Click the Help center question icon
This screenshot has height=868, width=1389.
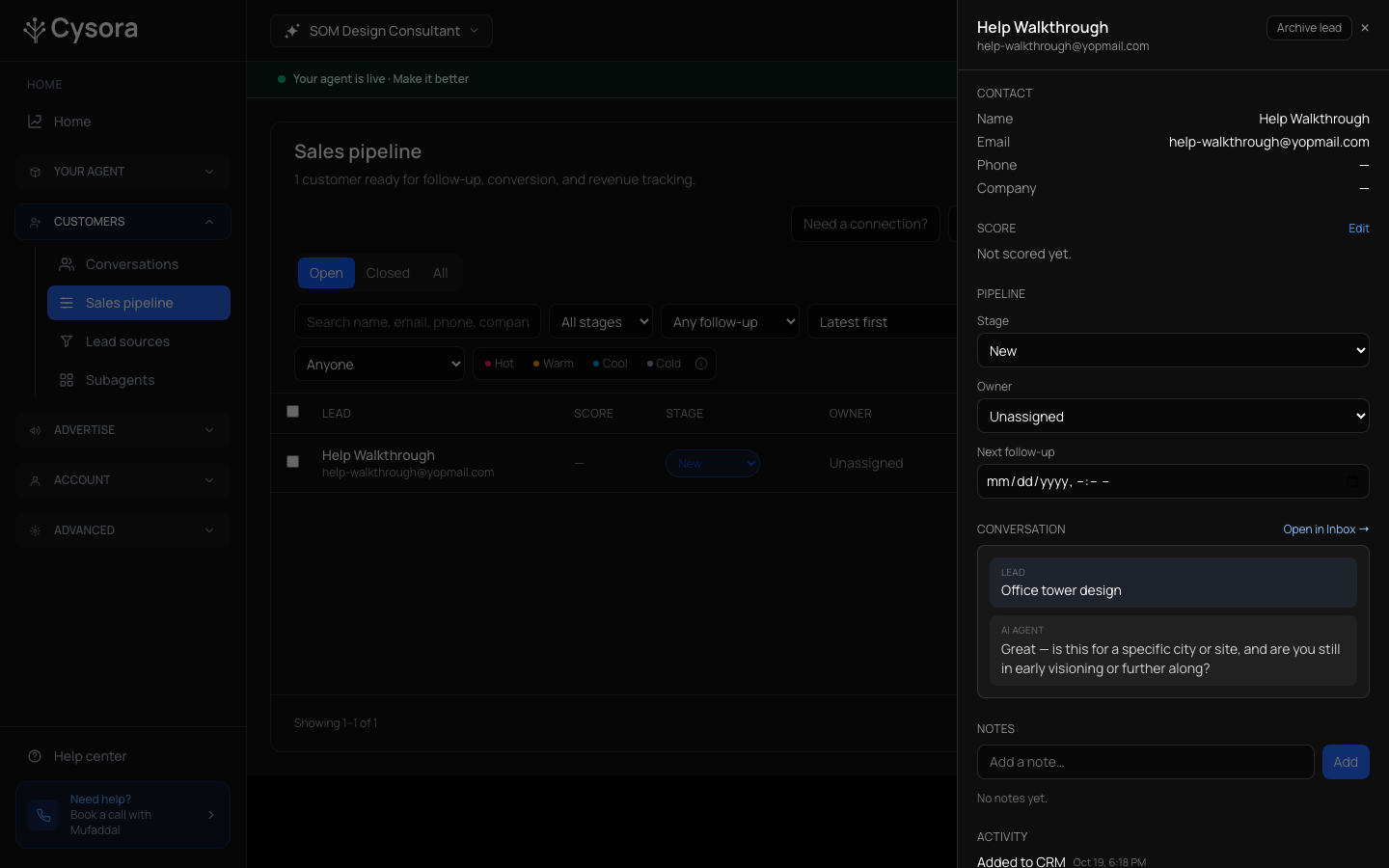pyautogui.click(x=35, y=756)
